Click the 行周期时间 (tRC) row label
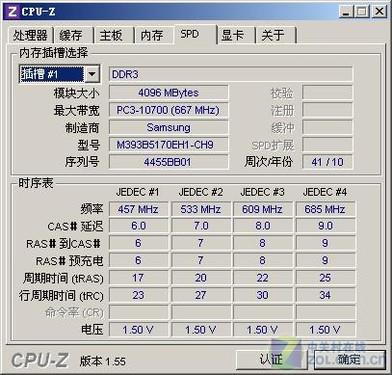392x375 pixels. (61, 296)
